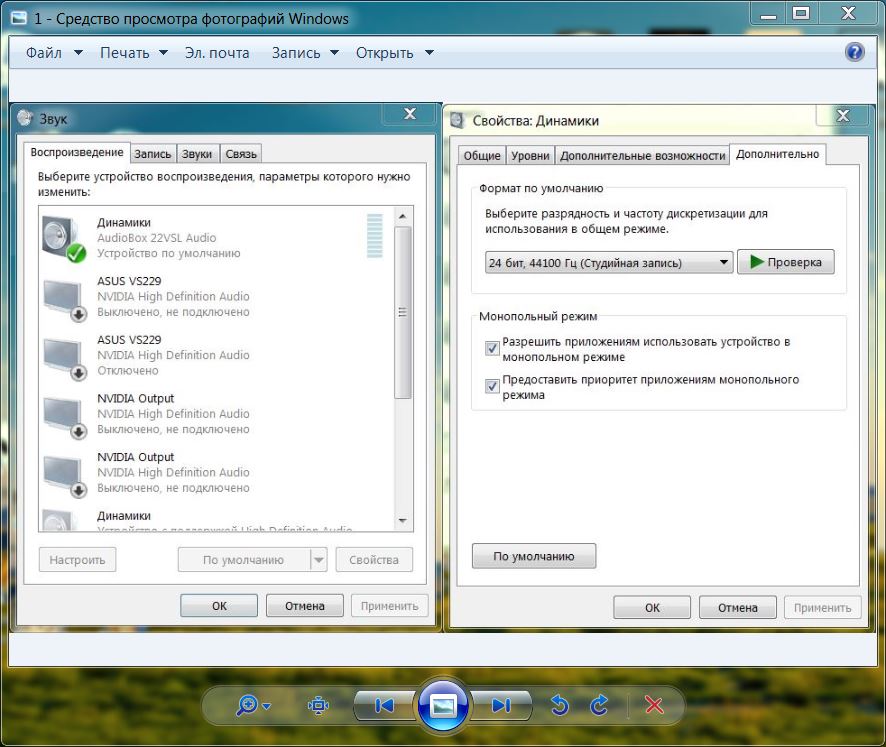Viewport: 886px width, 747px height.
Task: Open the Photo Viewer help icon
Action: [854, 52]
